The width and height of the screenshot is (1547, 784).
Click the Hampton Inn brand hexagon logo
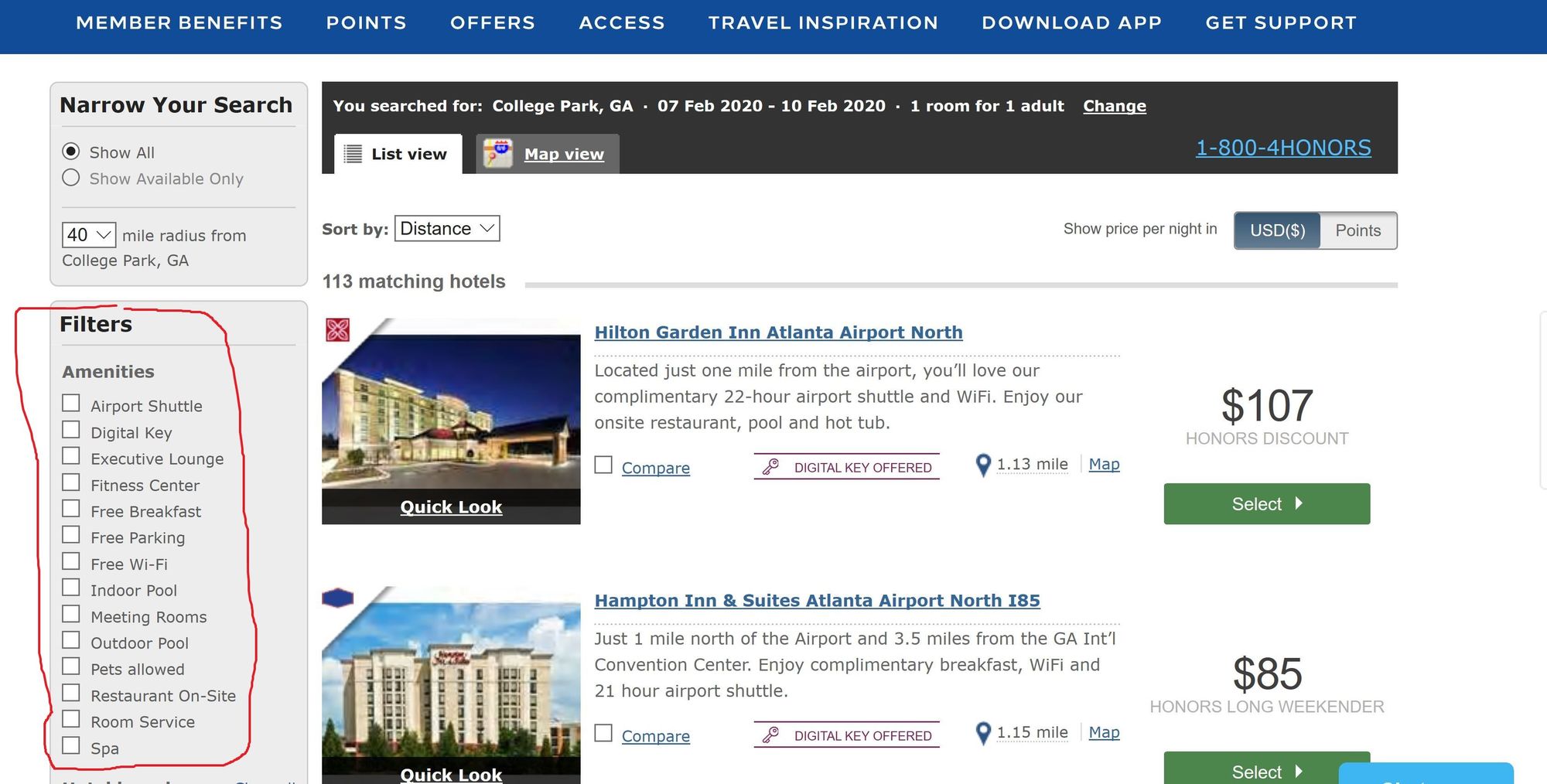tap(337, 598)
